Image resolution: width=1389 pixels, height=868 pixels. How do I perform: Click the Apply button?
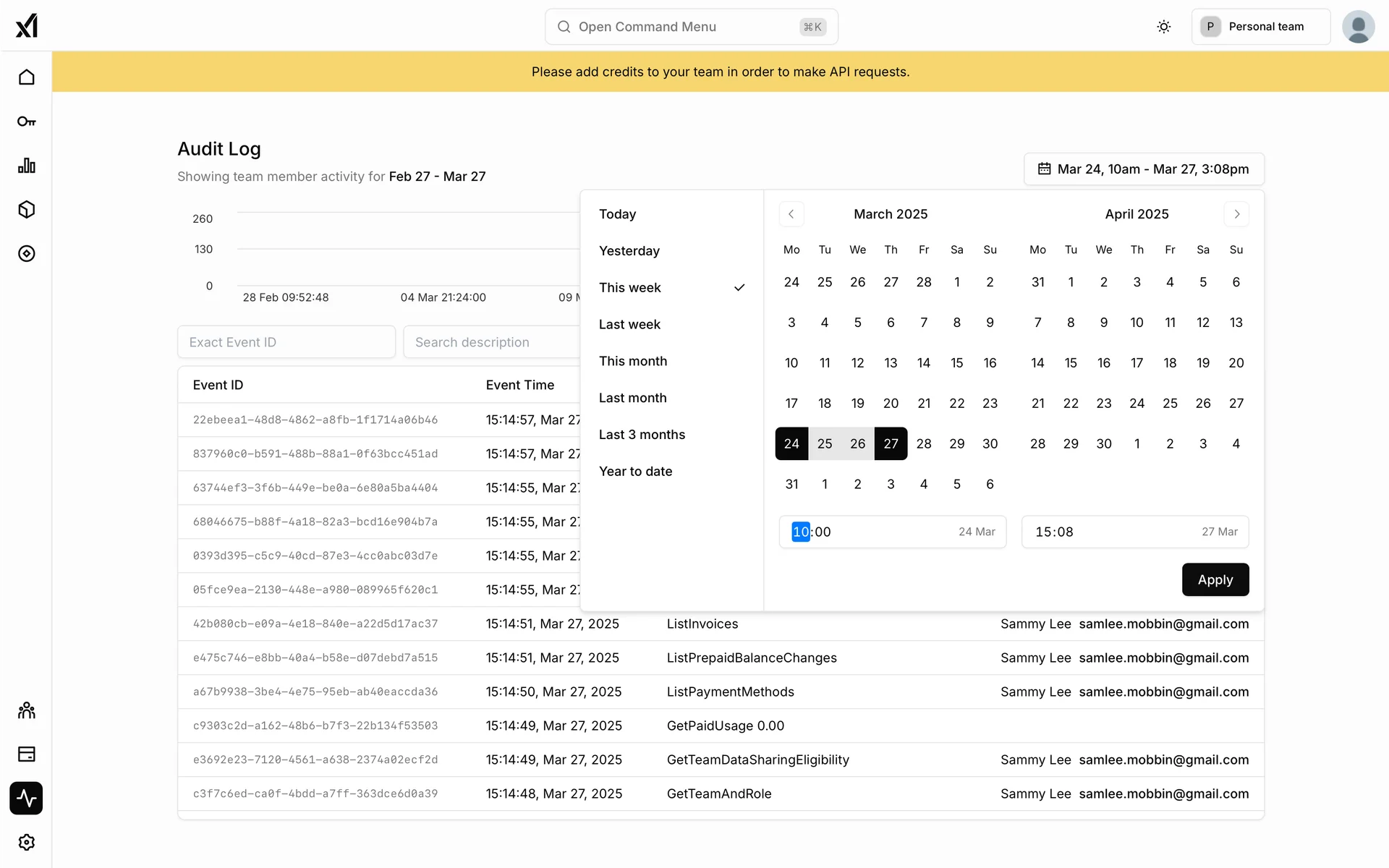[1215, 580]
